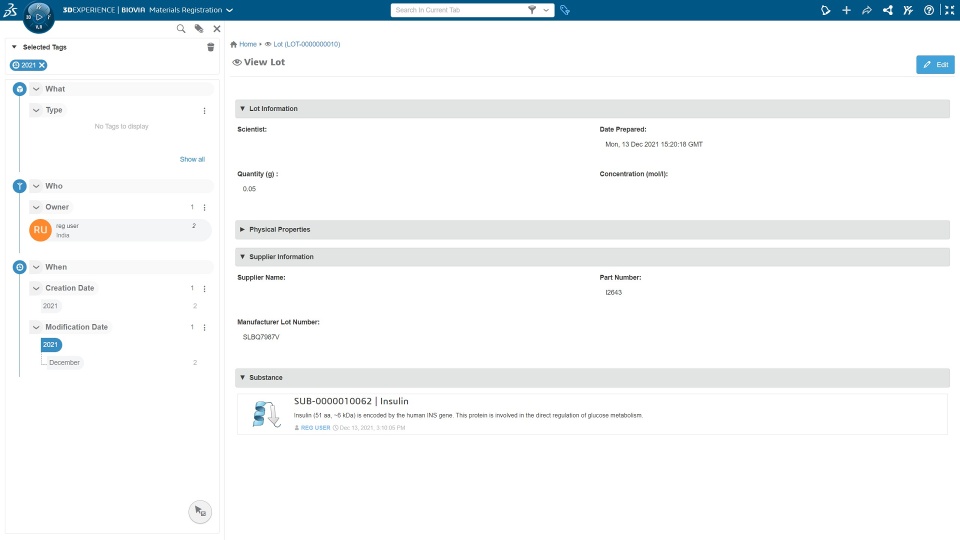
Task: Open the Owner options menu (three dots)
Action: pyautogui.click(x=204, y=208)
